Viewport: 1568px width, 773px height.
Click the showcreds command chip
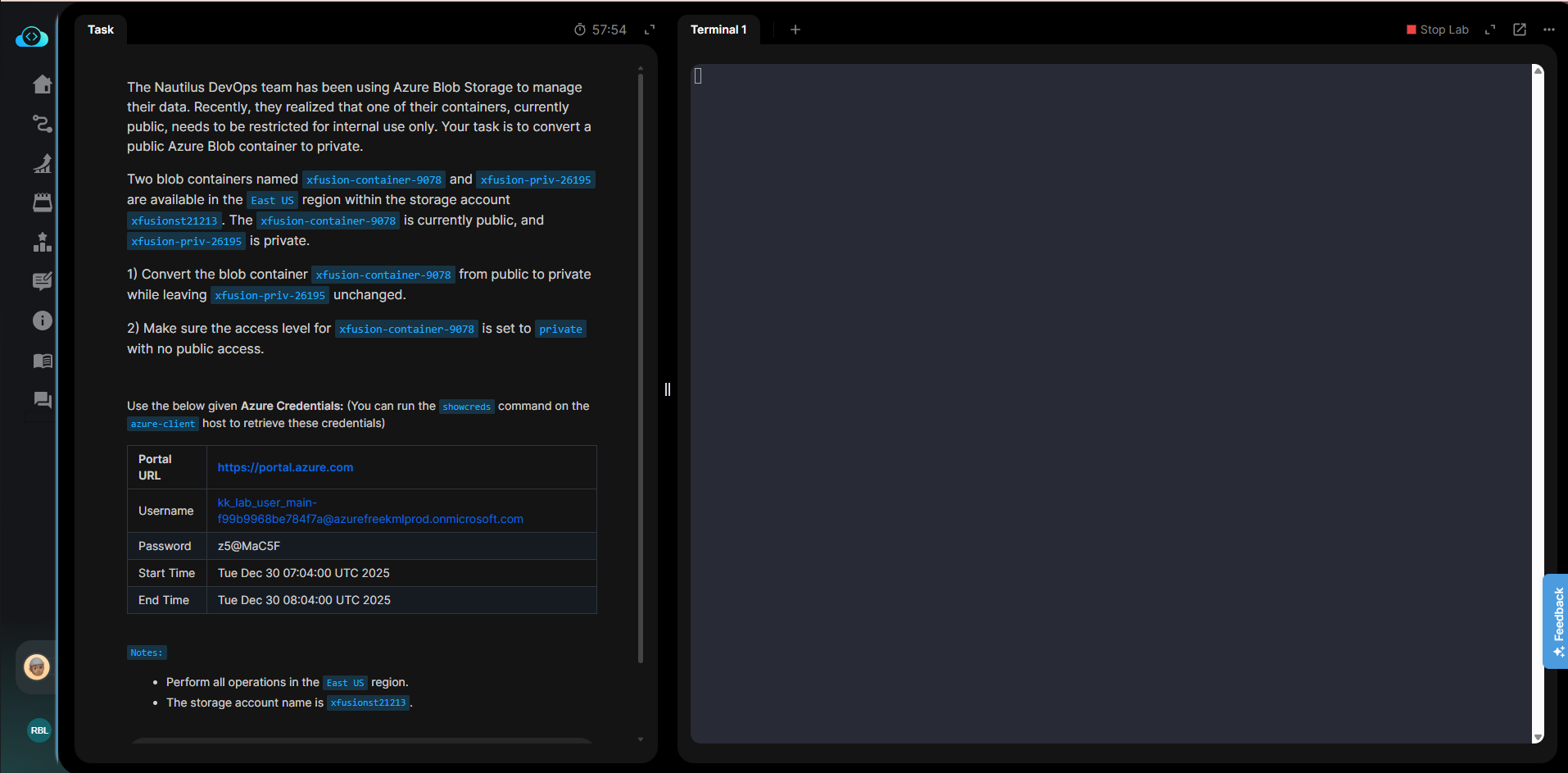tap(467, 407)
